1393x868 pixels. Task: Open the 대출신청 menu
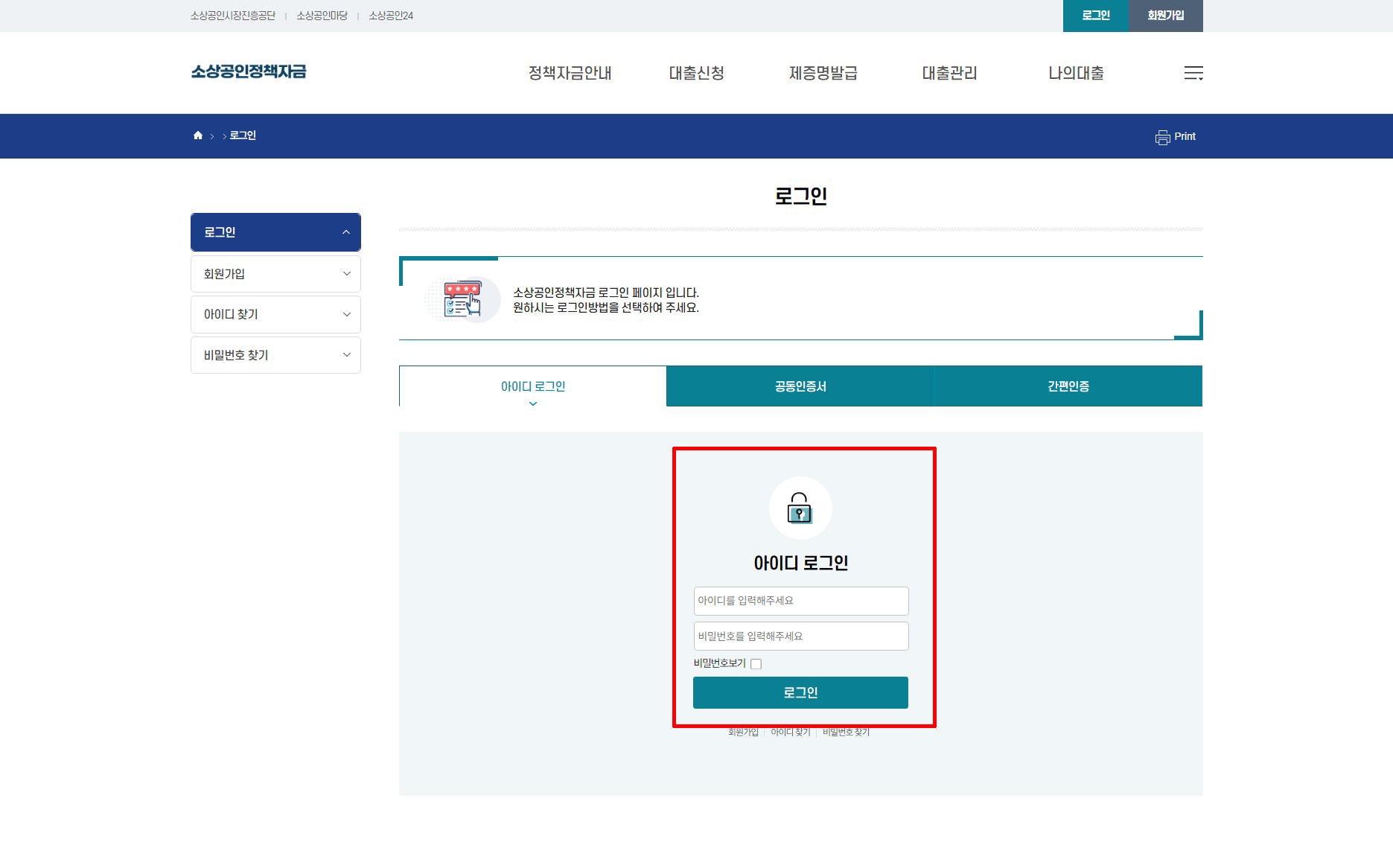696,73
